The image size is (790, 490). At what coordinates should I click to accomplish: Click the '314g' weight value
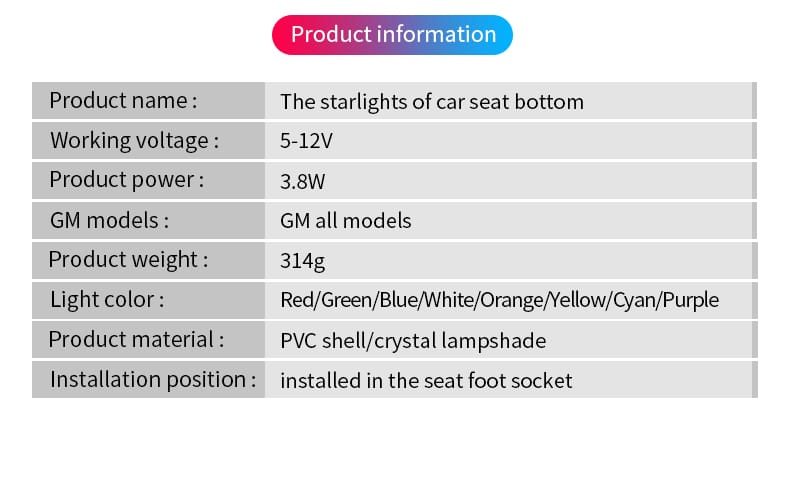tap(303, 262)
